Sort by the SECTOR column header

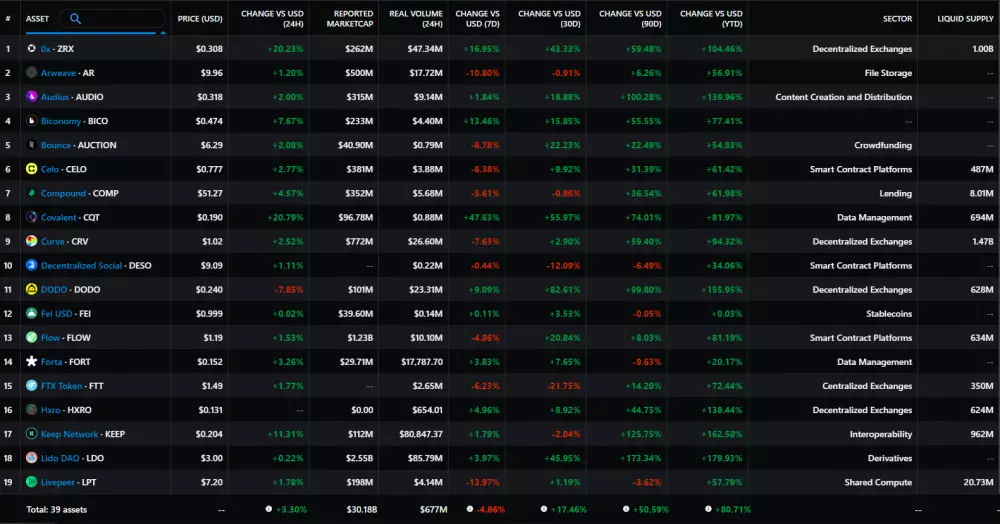click(x=897, y=18)
